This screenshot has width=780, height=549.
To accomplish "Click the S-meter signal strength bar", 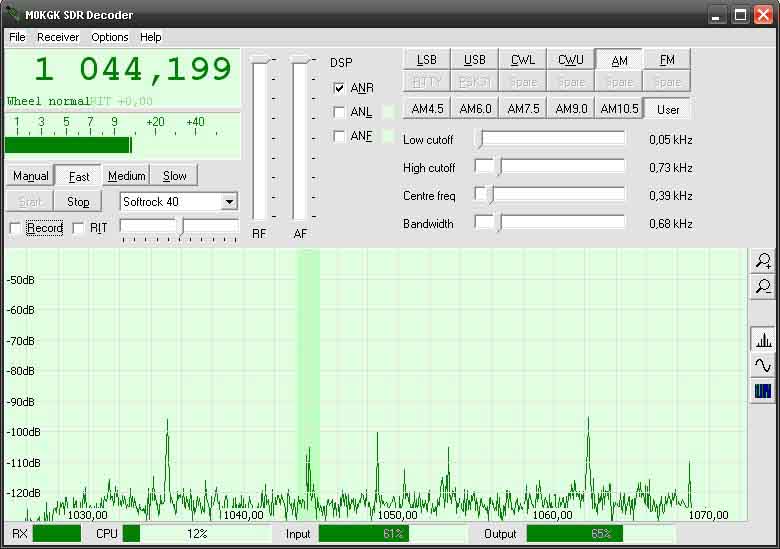I will tap(68, 145).
